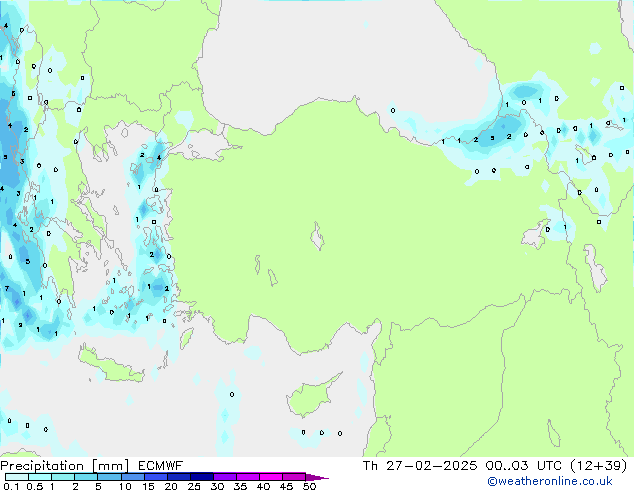Image resolution: width=634 pixels, height=490 pixels.
Task: Click the '50' legend scale value
Action: click(309, 486)
